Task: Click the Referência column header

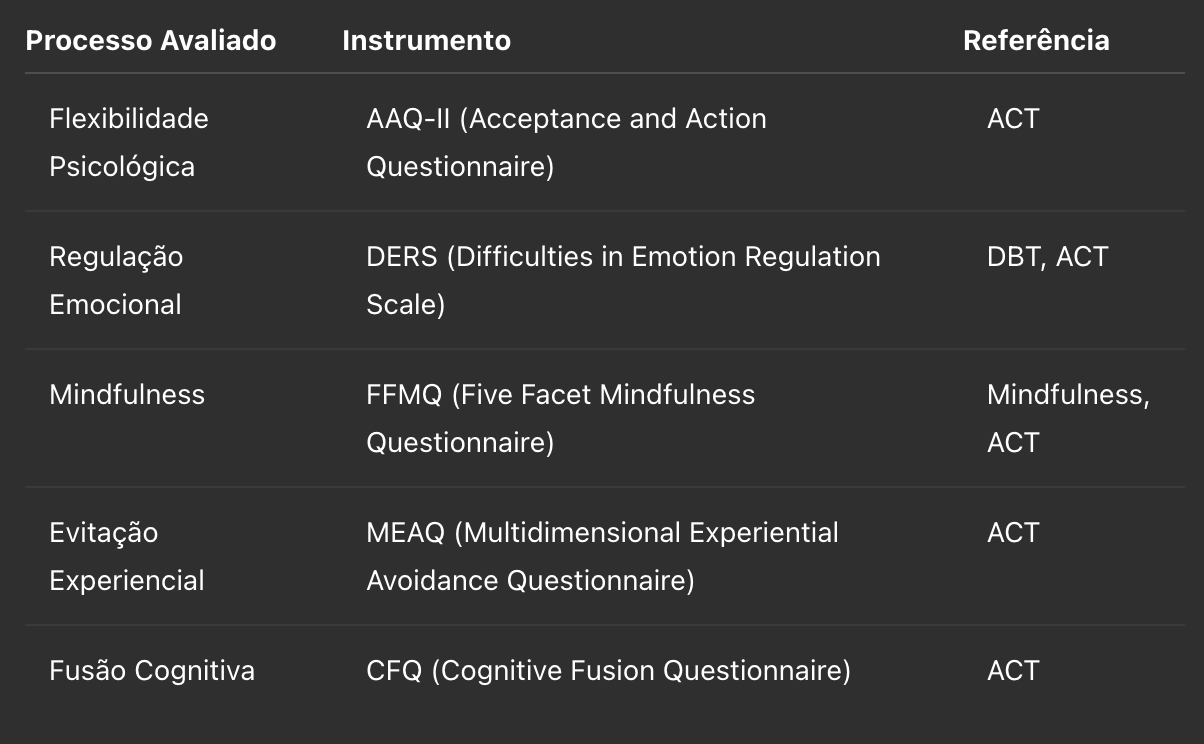Action: tap(1036, 41)
